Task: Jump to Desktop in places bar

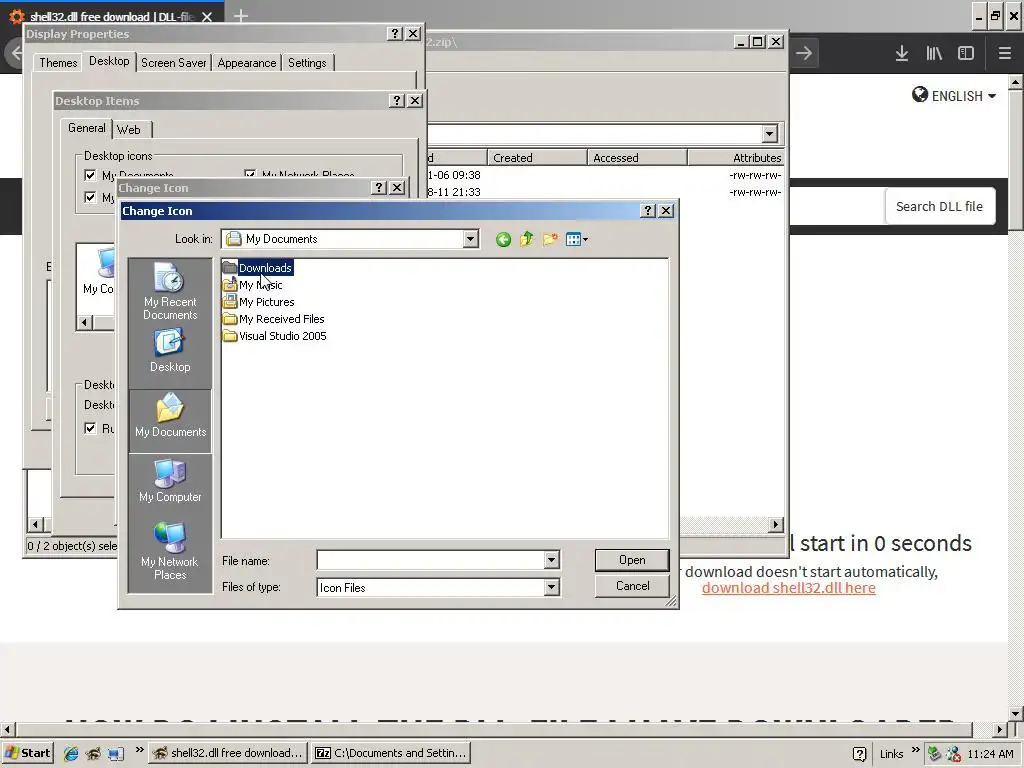Action: pyautogui.click(x=170, y=350)
